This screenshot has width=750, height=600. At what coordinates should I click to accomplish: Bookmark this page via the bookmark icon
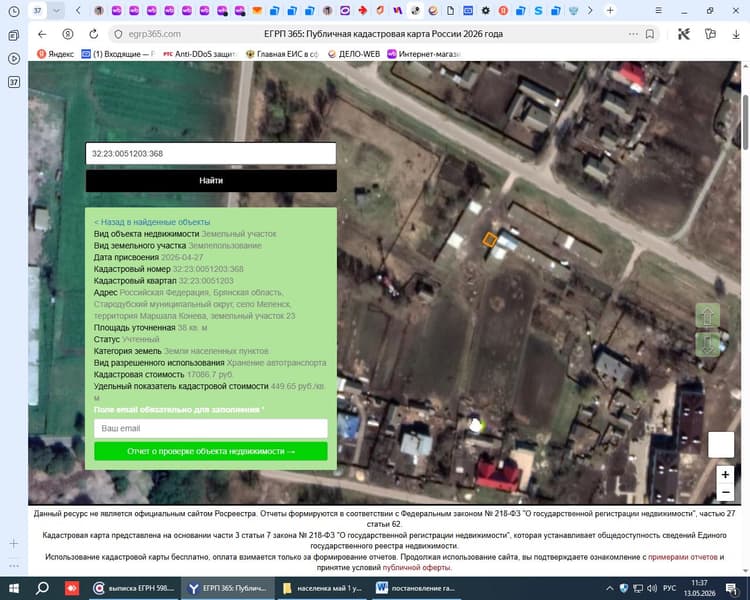tap(650, 34)
